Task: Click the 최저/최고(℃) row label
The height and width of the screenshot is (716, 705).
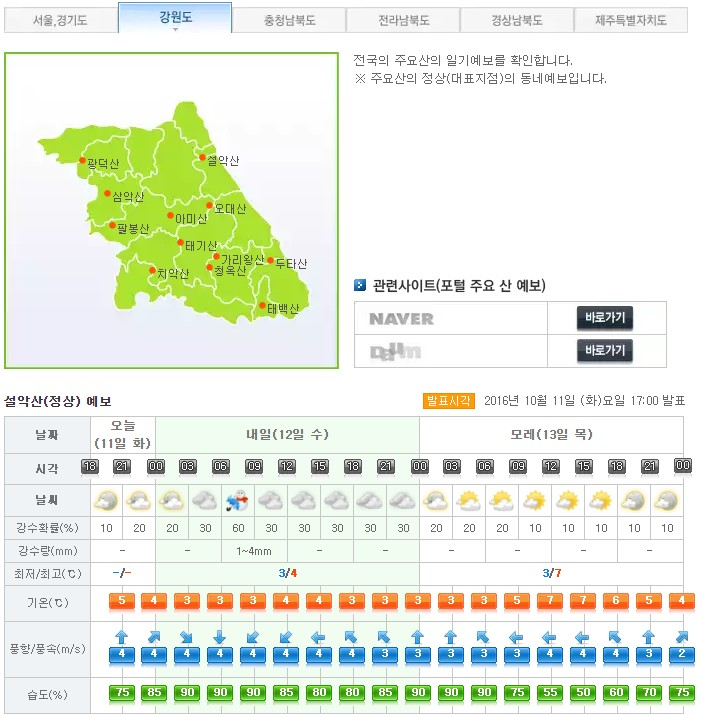Action: [x=47, y=574]
